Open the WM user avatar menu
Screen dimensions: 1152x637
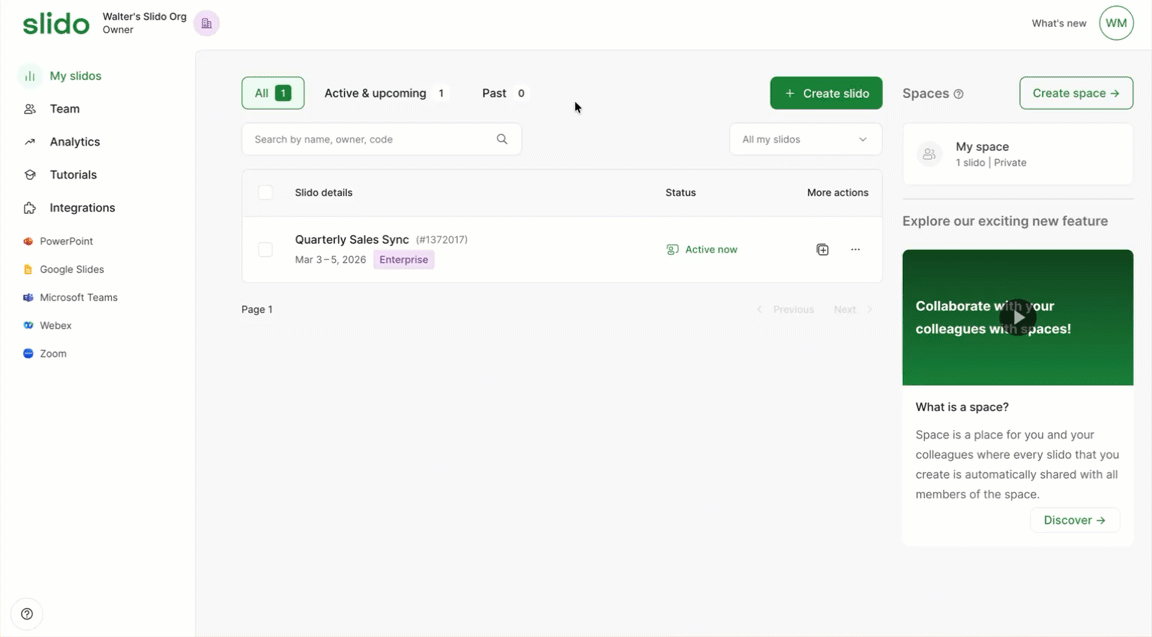pyautogui.click(x=1116, y=23)
